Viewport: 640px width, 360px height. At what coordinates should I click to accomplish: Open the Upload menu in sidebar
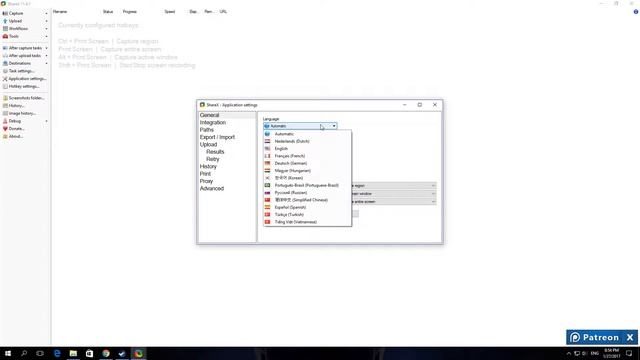coord(24,21)
